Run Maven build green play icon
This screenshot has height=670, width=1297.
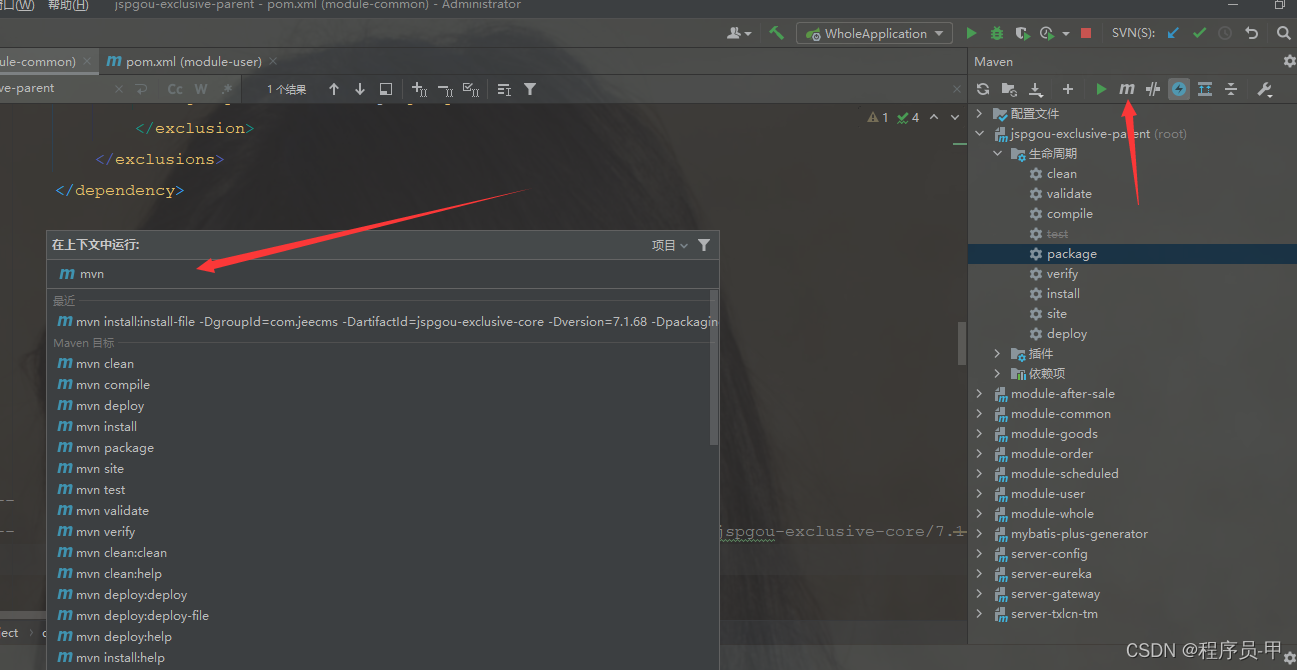(1101, 89)
